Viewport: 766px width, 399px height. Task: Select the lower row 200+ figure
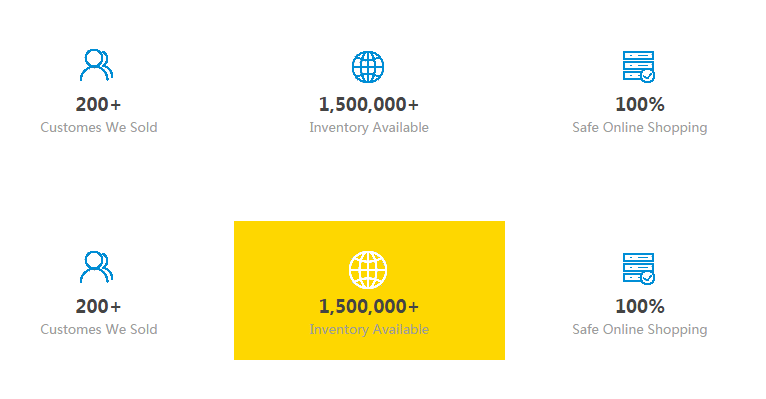[98, 307]
